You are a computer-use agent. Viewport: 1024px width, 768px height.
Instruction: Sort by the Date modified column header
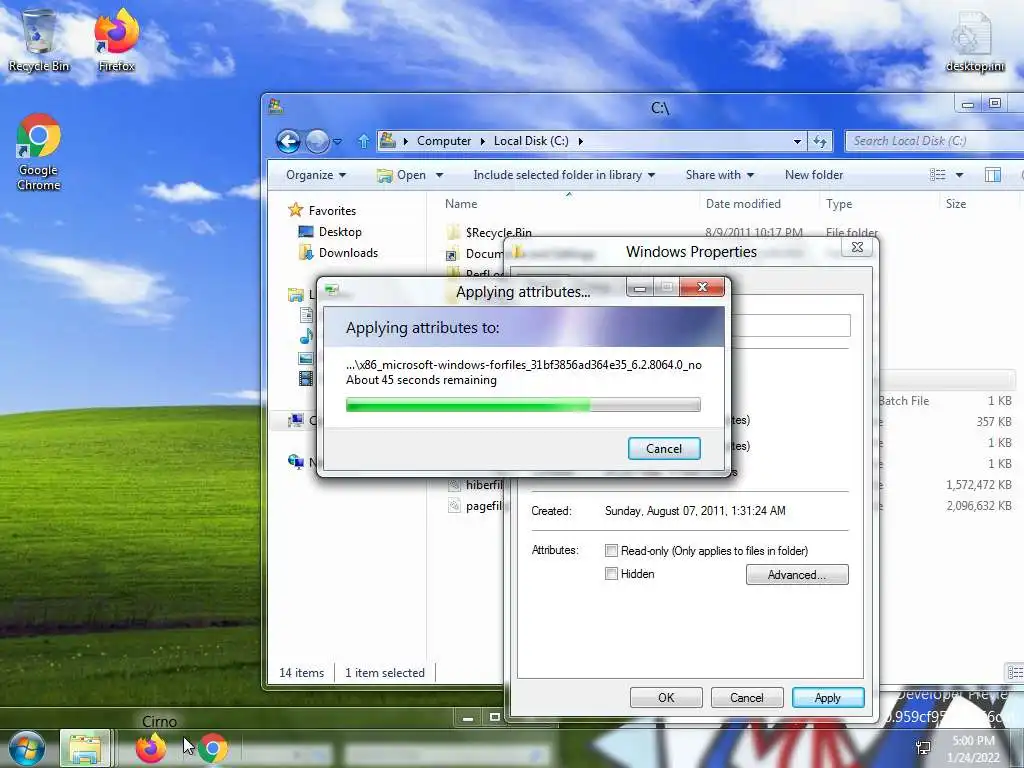[x=743, y=204]
